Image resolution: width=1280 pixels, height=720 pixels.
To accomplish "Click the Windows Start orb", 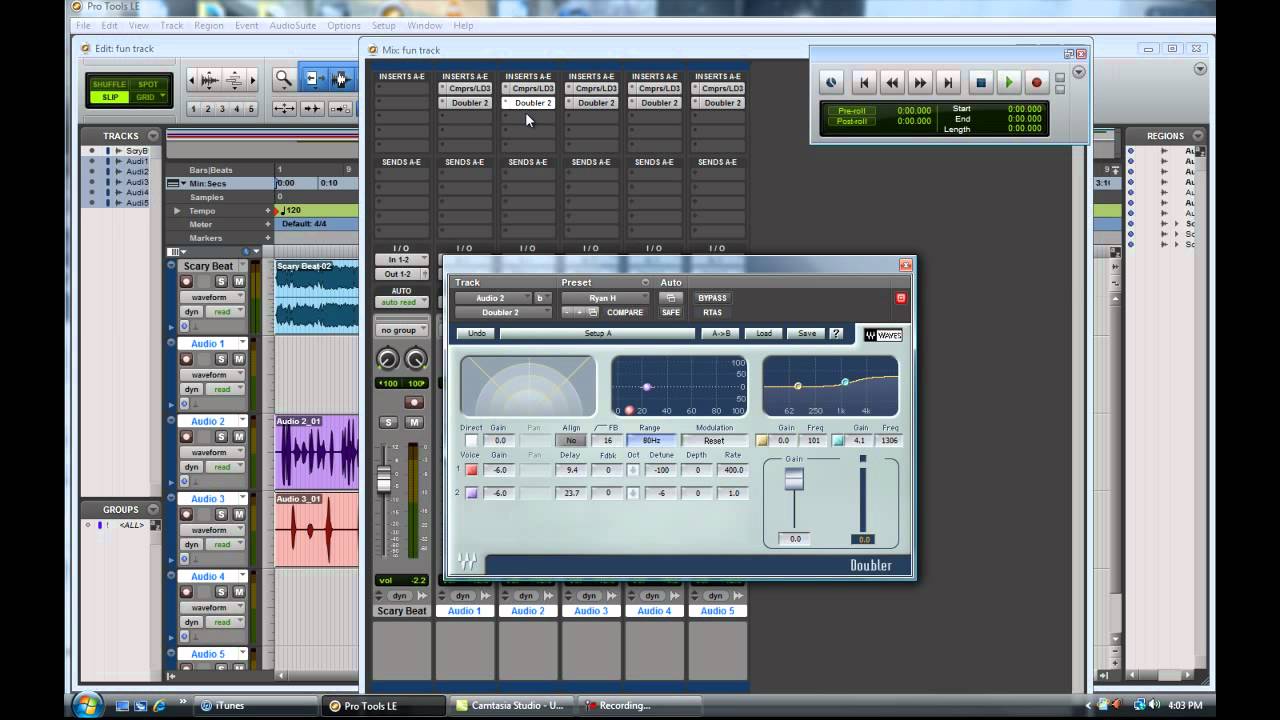I will tap(88, 705).
